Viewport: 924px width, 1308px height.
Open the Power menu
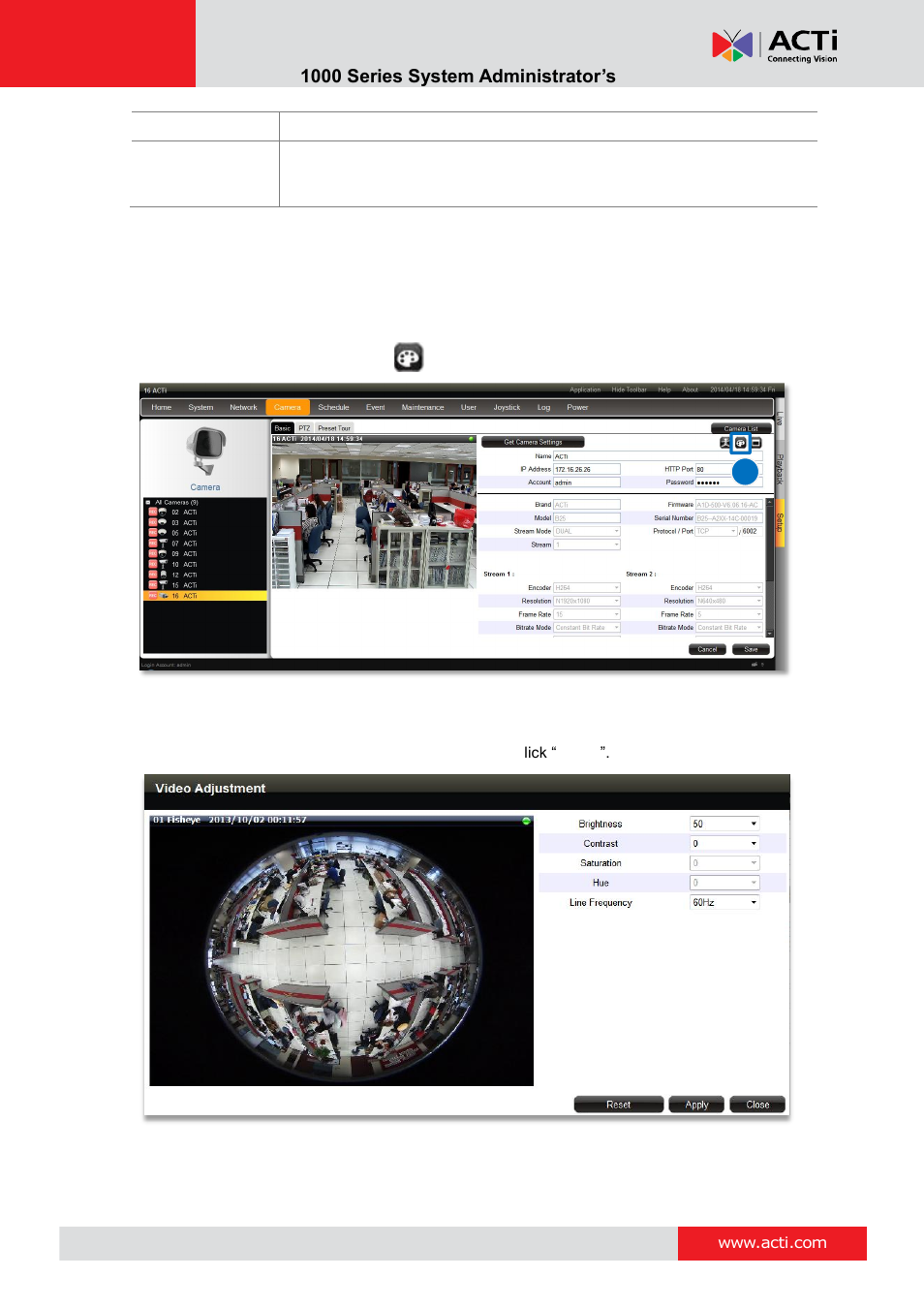click(x=577, y=408)
